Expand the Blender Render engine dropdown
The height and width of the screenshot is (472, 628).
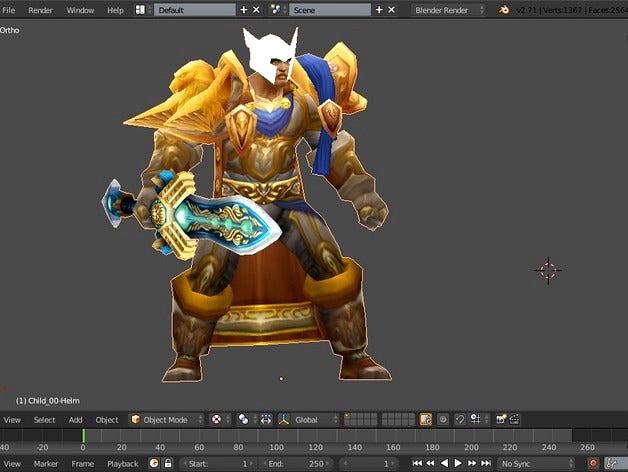(450, 9)
